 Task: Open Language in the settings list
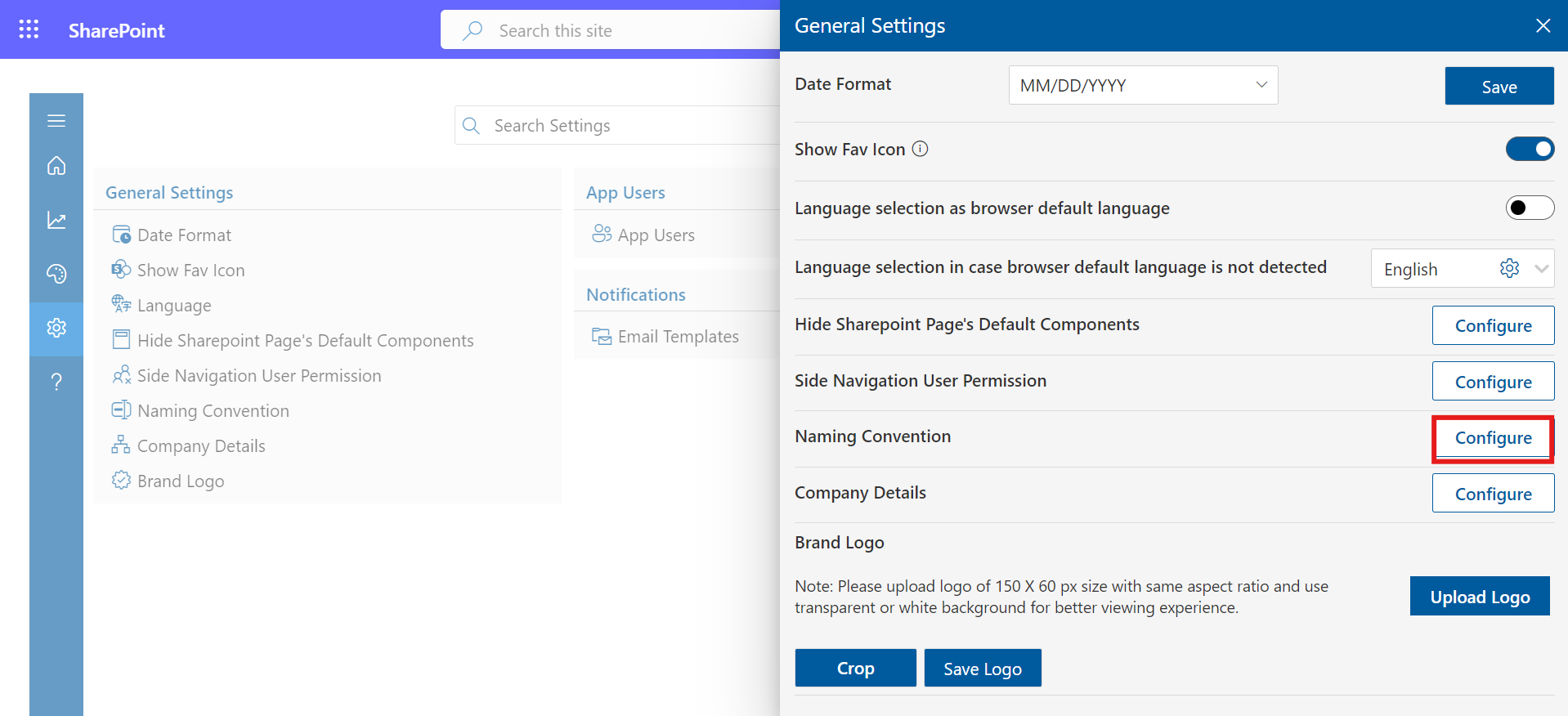(x=174, y=306)
